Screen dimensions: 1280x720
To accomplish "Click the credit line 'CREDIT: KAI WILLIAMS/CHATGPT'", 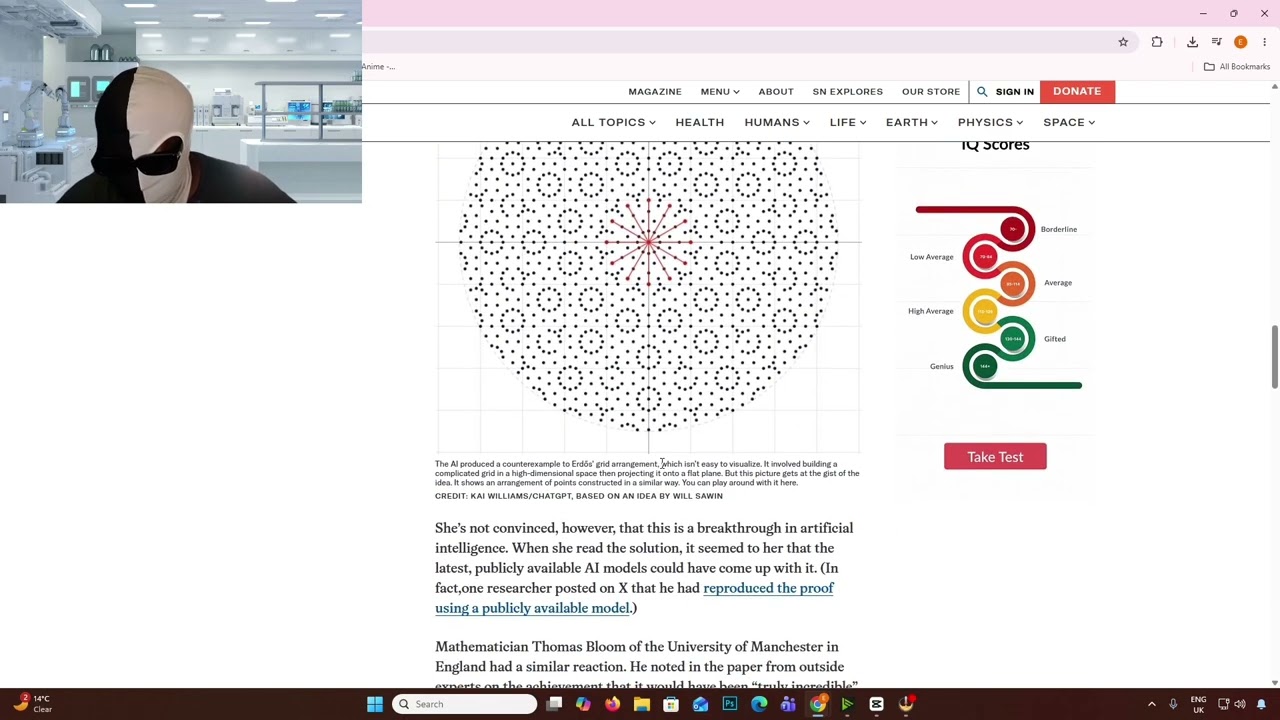I will pyautogui.click(x=578, y=496).
